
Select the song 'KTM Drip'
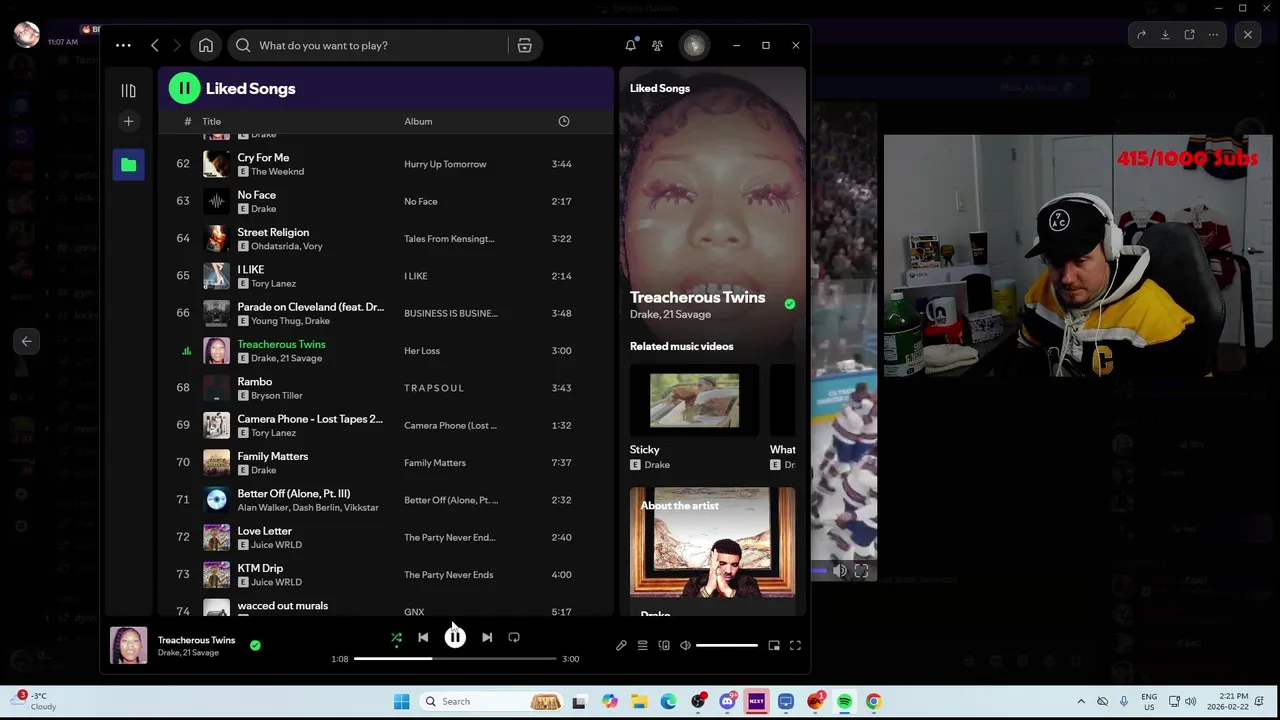coord(260,568)
